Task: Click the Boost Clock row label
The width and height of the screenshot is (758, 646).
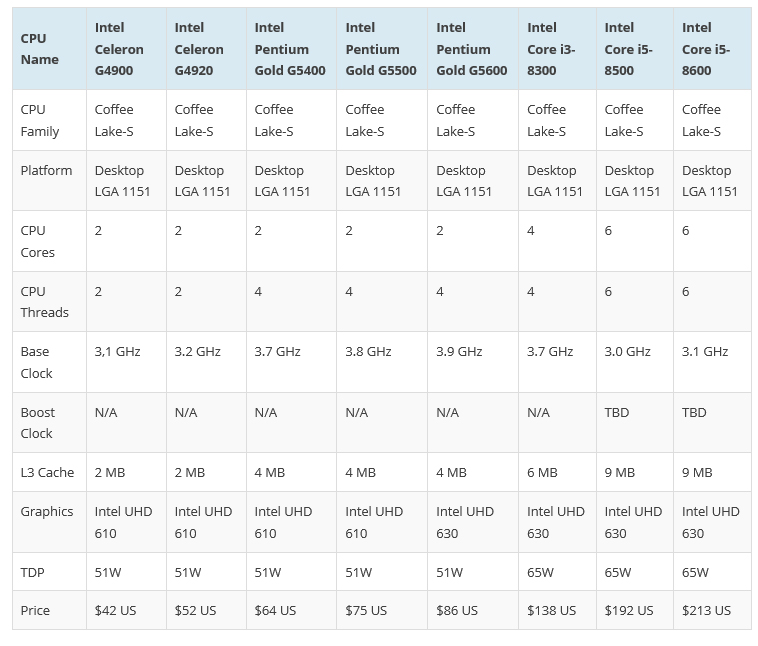Action: pyautogui.click(x=37, y=423)
